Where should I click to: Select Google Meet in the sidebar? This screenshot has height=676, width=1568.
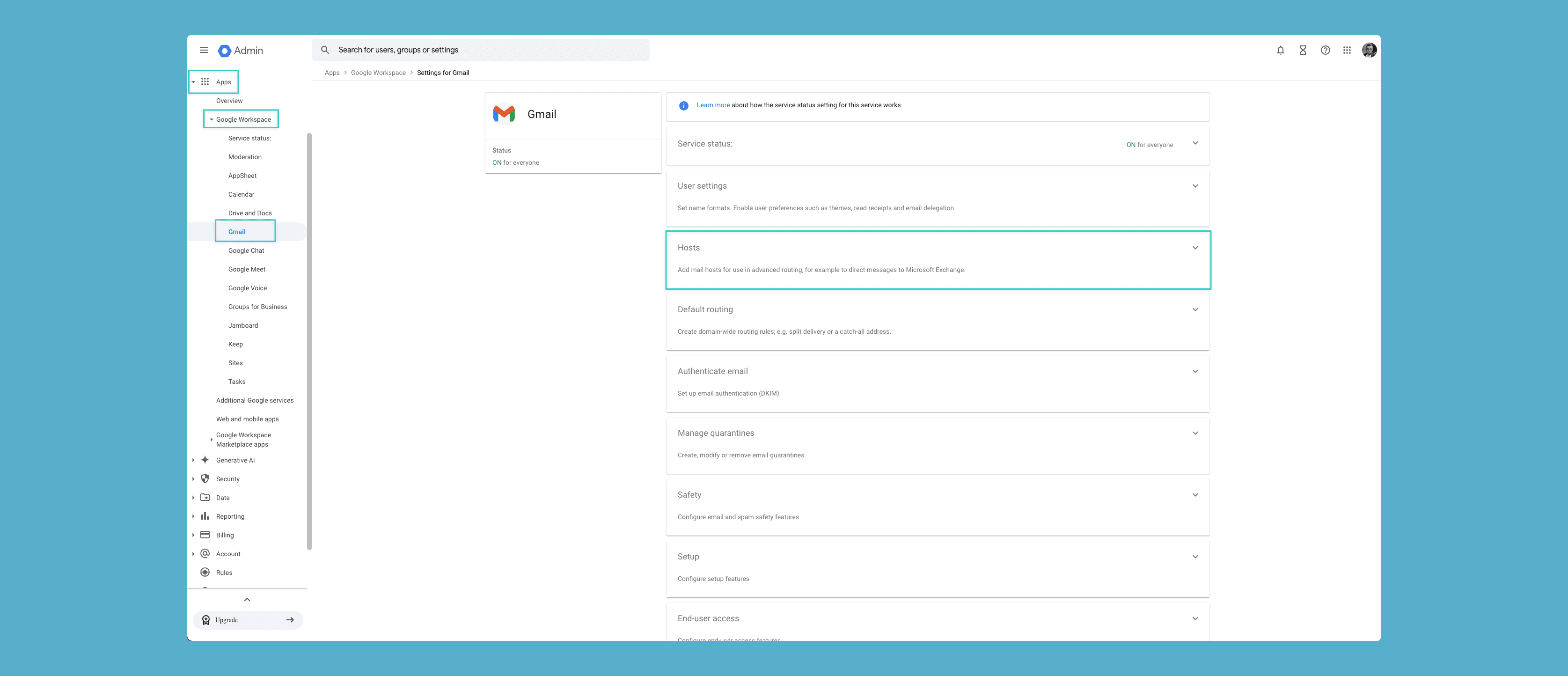[x=247, y=269]
